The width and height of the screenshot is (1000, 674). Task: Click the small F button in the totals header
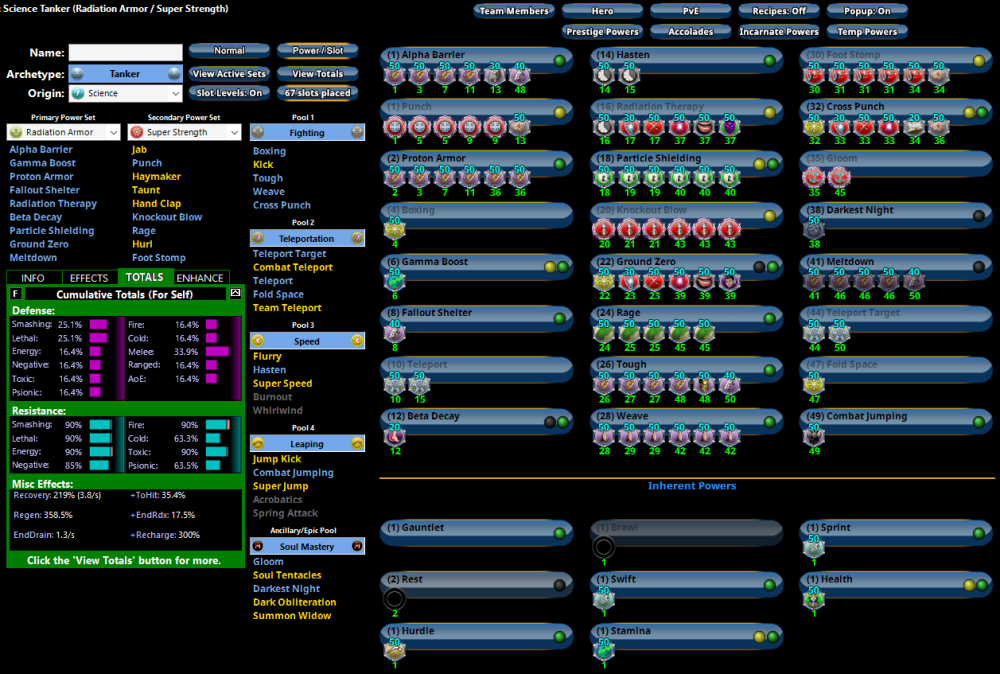pos(15,294)
